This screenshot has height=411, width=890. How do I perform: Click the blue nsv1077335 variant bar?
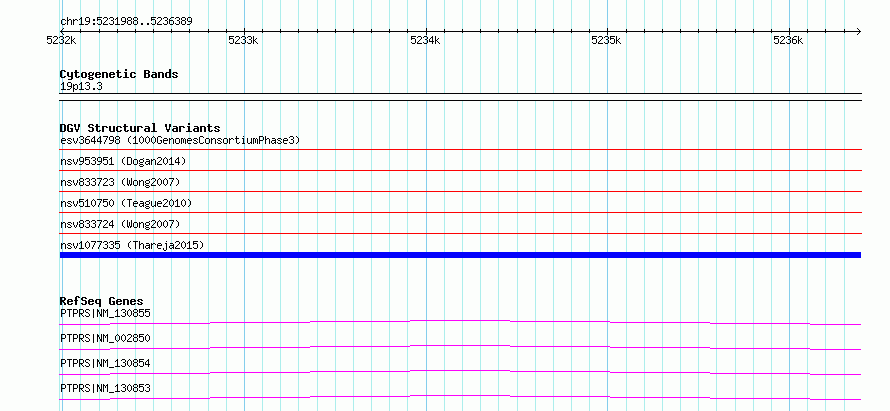460,255
